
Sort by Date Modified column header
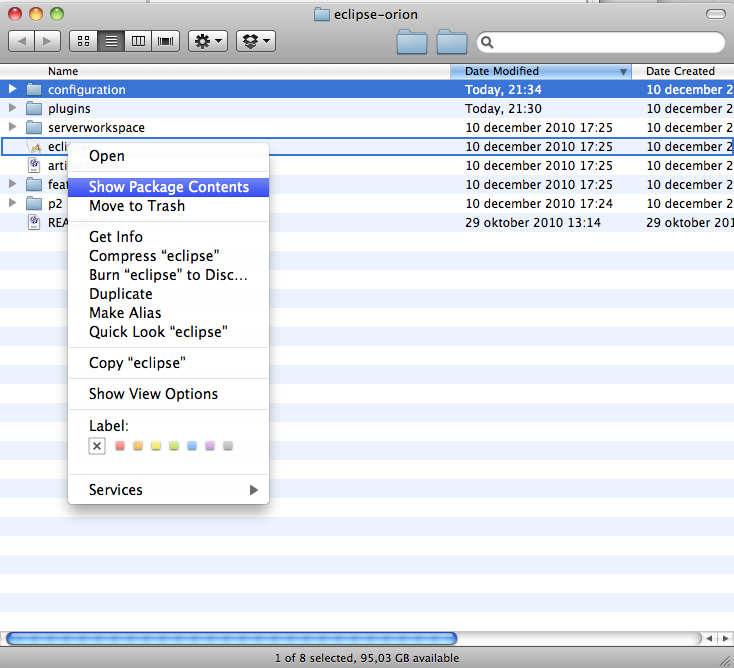[541, 71]
